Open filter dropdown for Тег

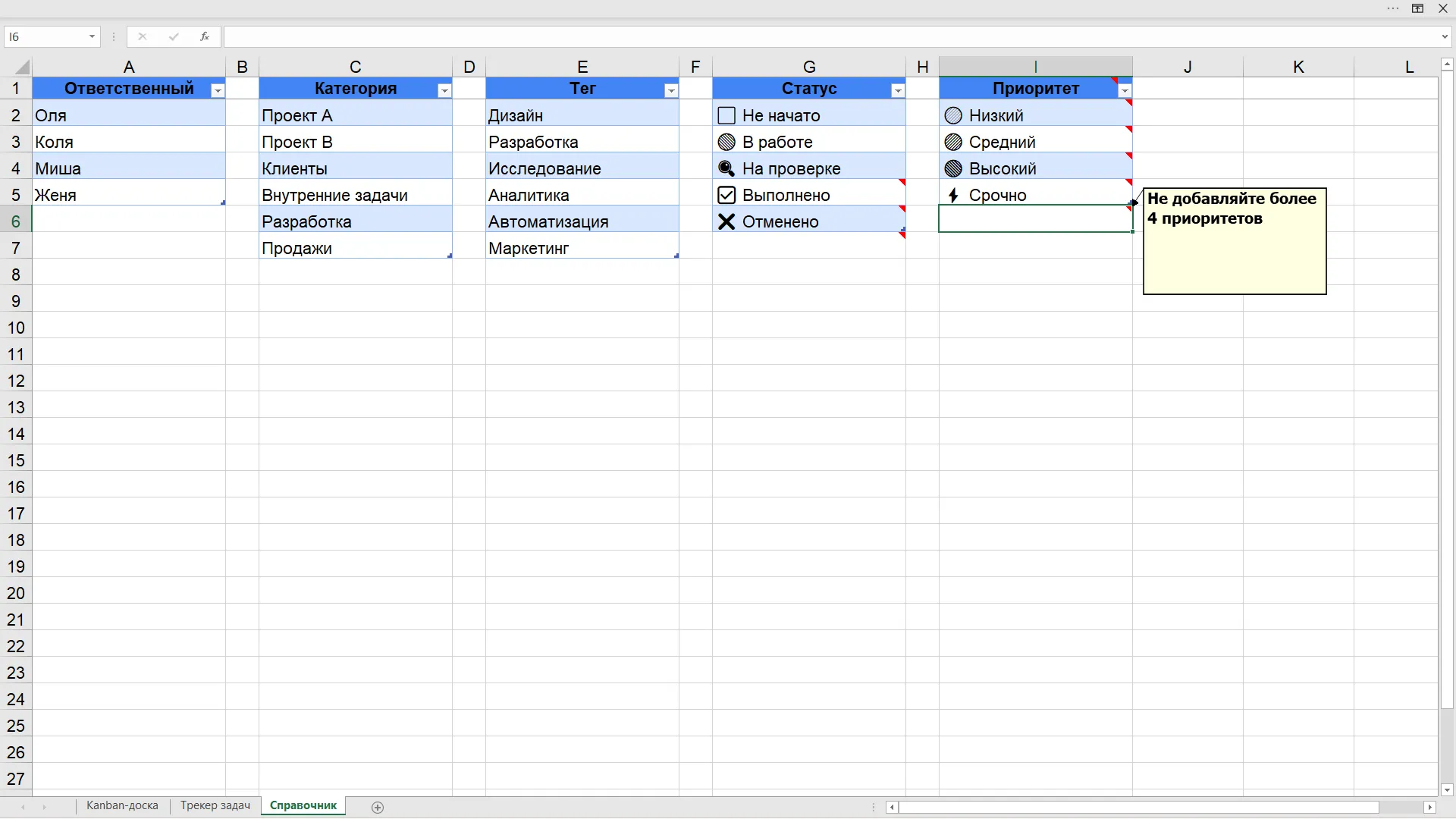pyautogui.click(x=671, y=90)
